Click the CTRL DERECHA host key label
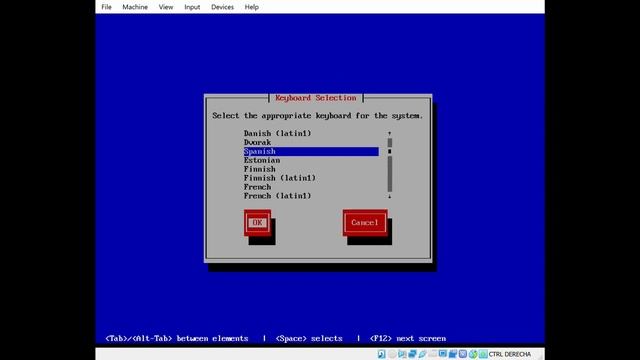The width and height of the screenshot is (640, 360). pyautogui.click(x=510, y=354)
